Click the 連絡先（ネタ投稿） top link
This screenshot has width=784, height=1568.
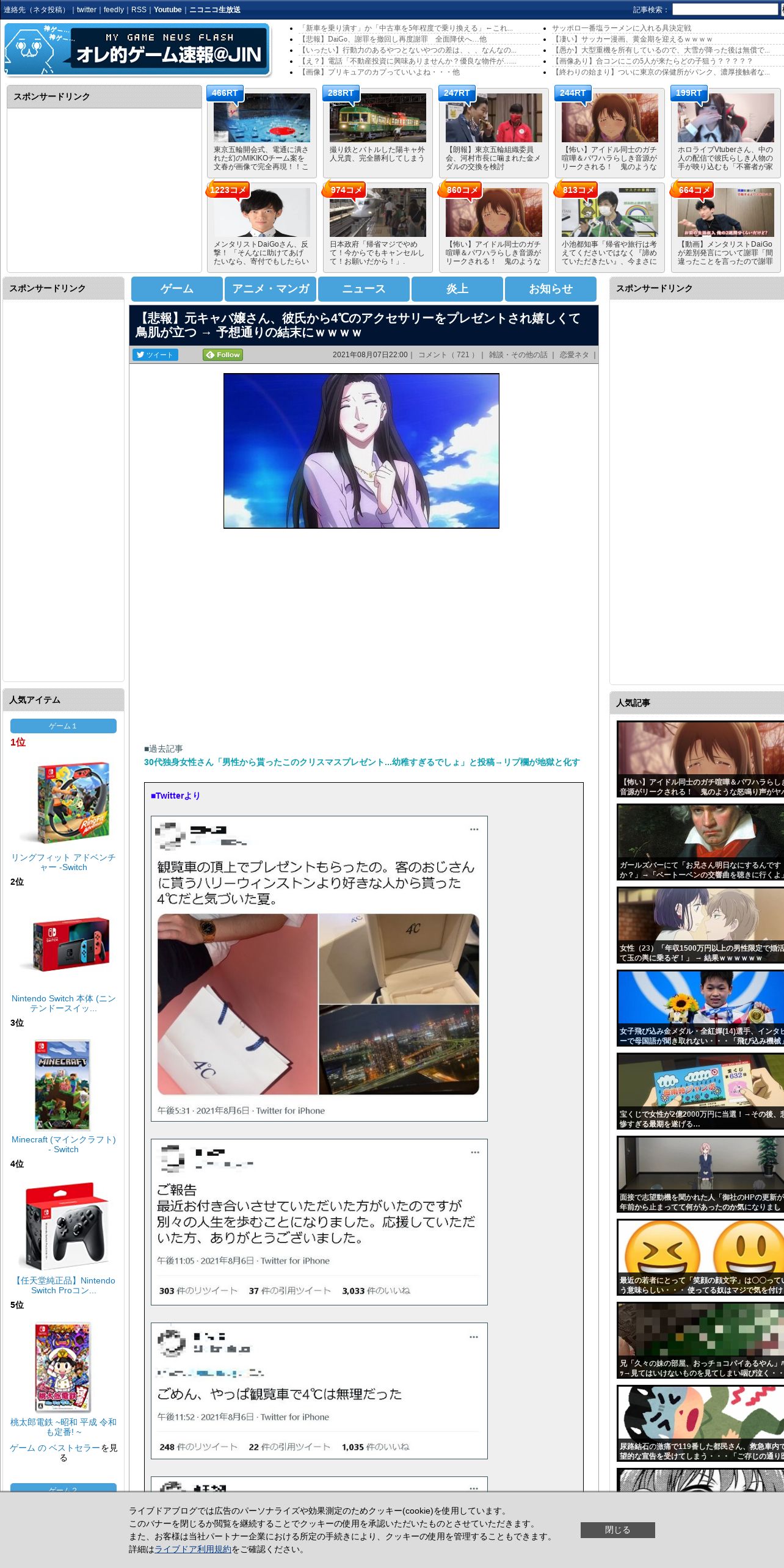click(36, 10)
